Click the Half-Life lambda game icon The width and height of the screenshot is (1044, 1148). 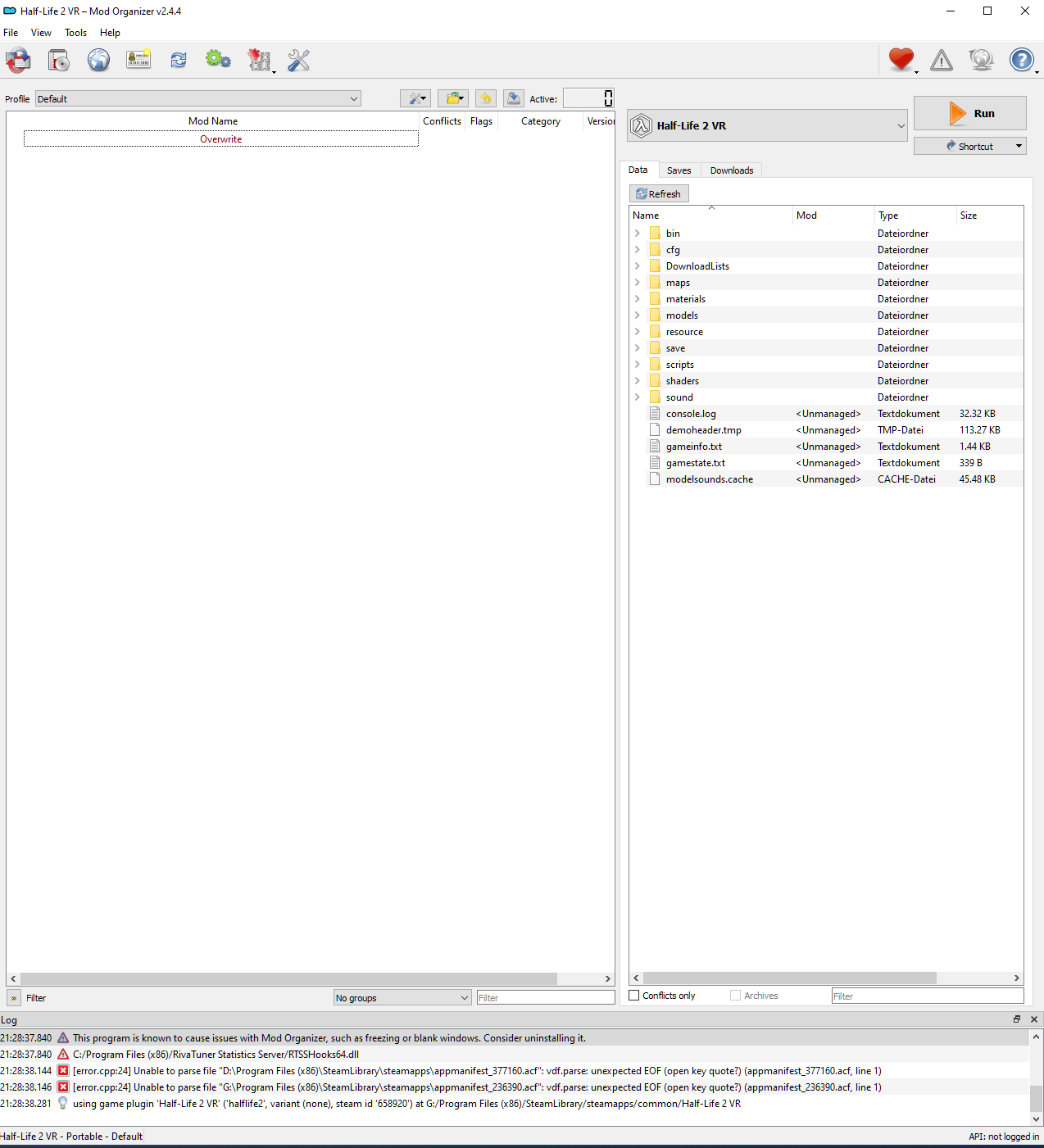click(x=642, y=125)
